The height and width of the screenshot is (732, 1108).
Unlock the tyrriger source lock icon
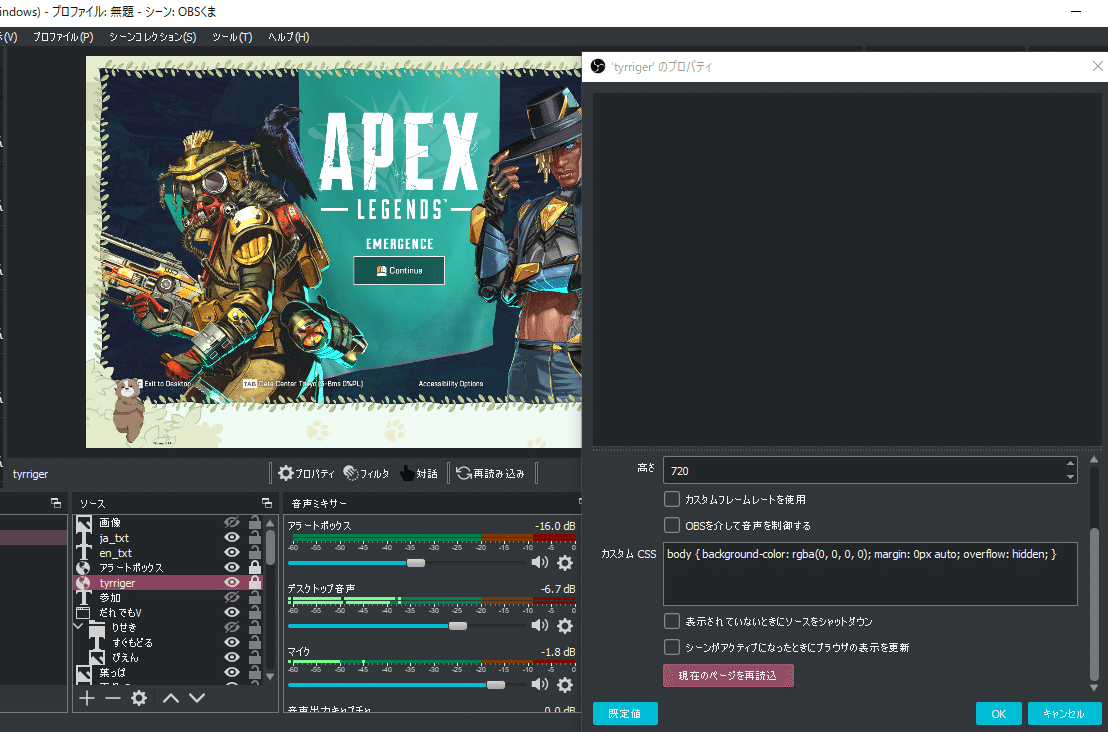pos(254,582)
